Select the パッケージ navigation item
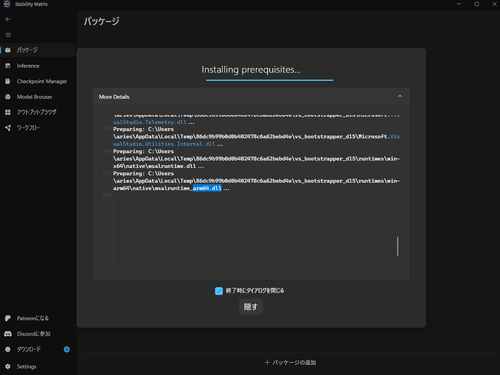500x375 pixels. pyautogui.click(x=38, y=50)
